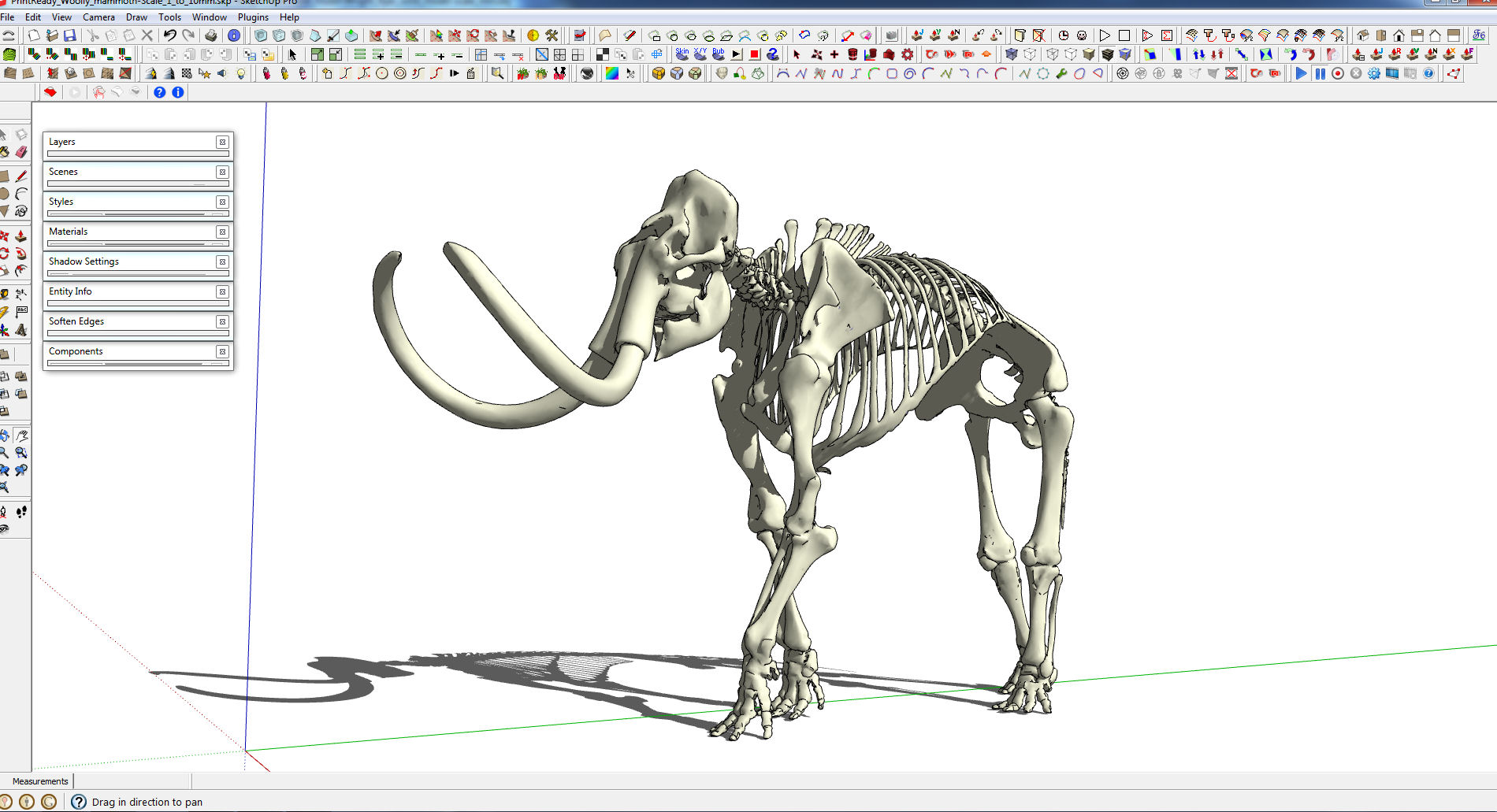Close the Materials panel
Image resolution: width=1497 pixels, height=812 pixels.
222,232
